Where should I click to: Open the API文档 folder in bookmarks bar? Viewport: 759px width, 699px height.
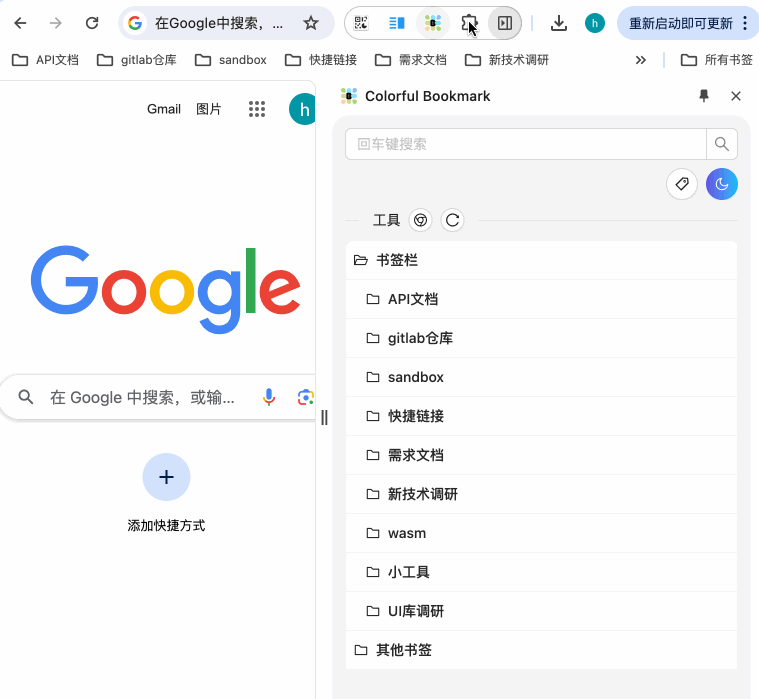[45, 60]
